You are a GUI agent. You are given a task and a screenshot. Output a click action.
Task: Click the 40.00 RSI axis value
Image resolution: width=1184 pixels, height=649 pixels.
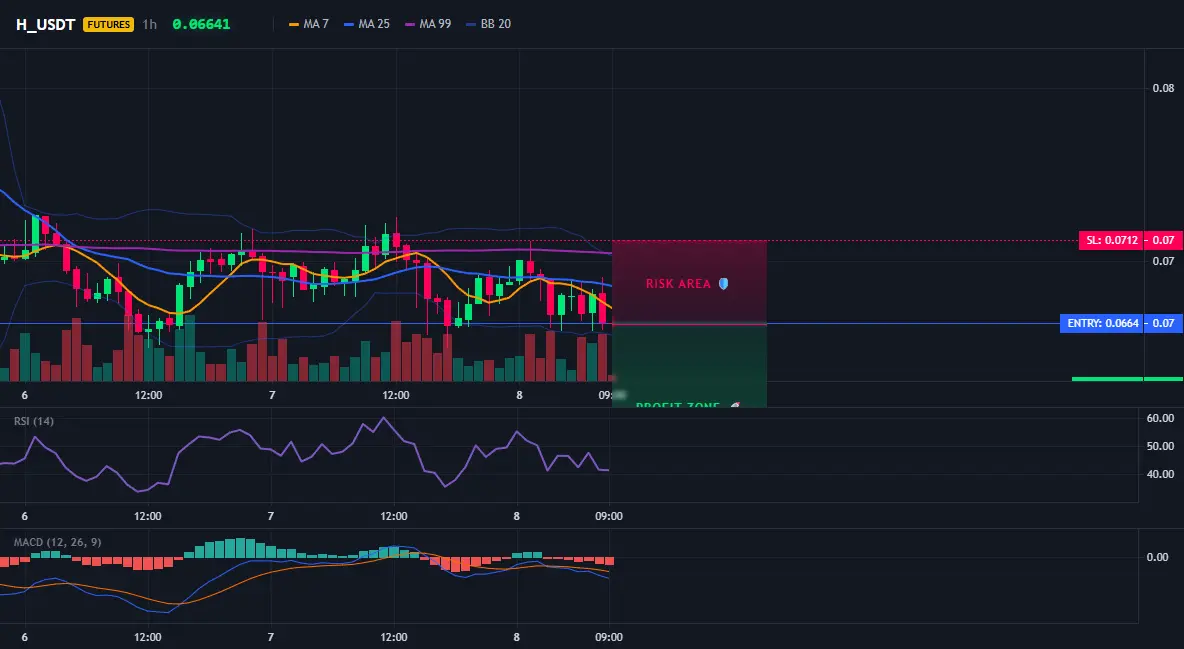pyautogui.click(x=1161, y=474)
